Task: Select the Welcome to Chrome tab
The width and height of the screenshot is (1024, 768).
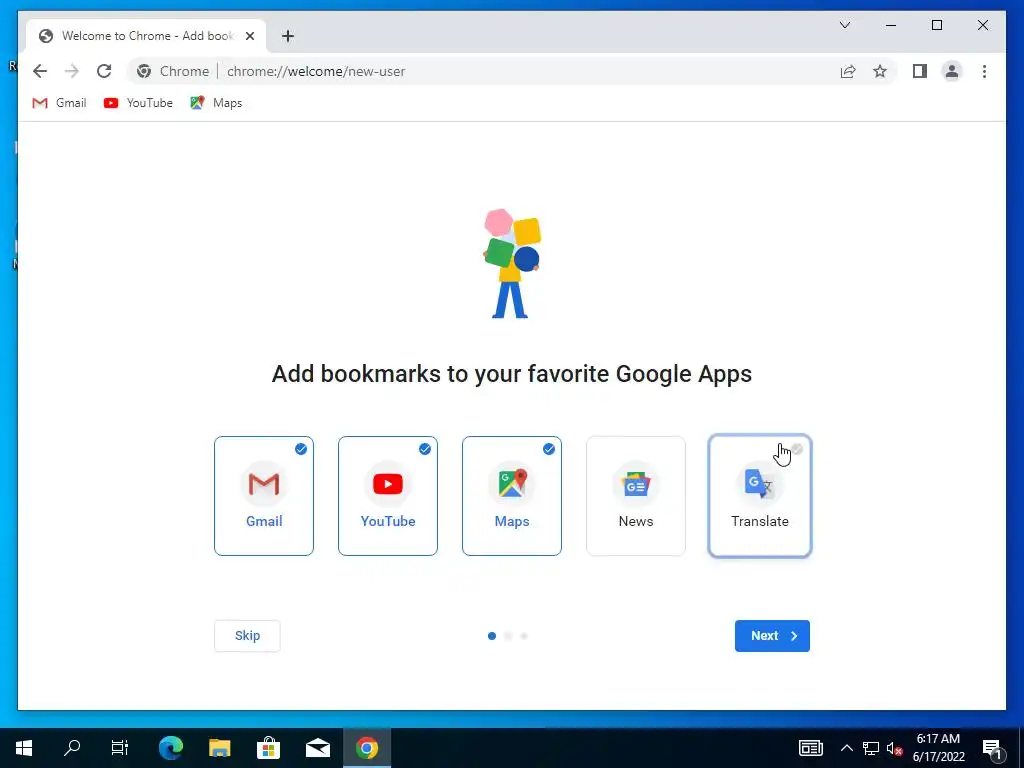Action: coord(146,36)
